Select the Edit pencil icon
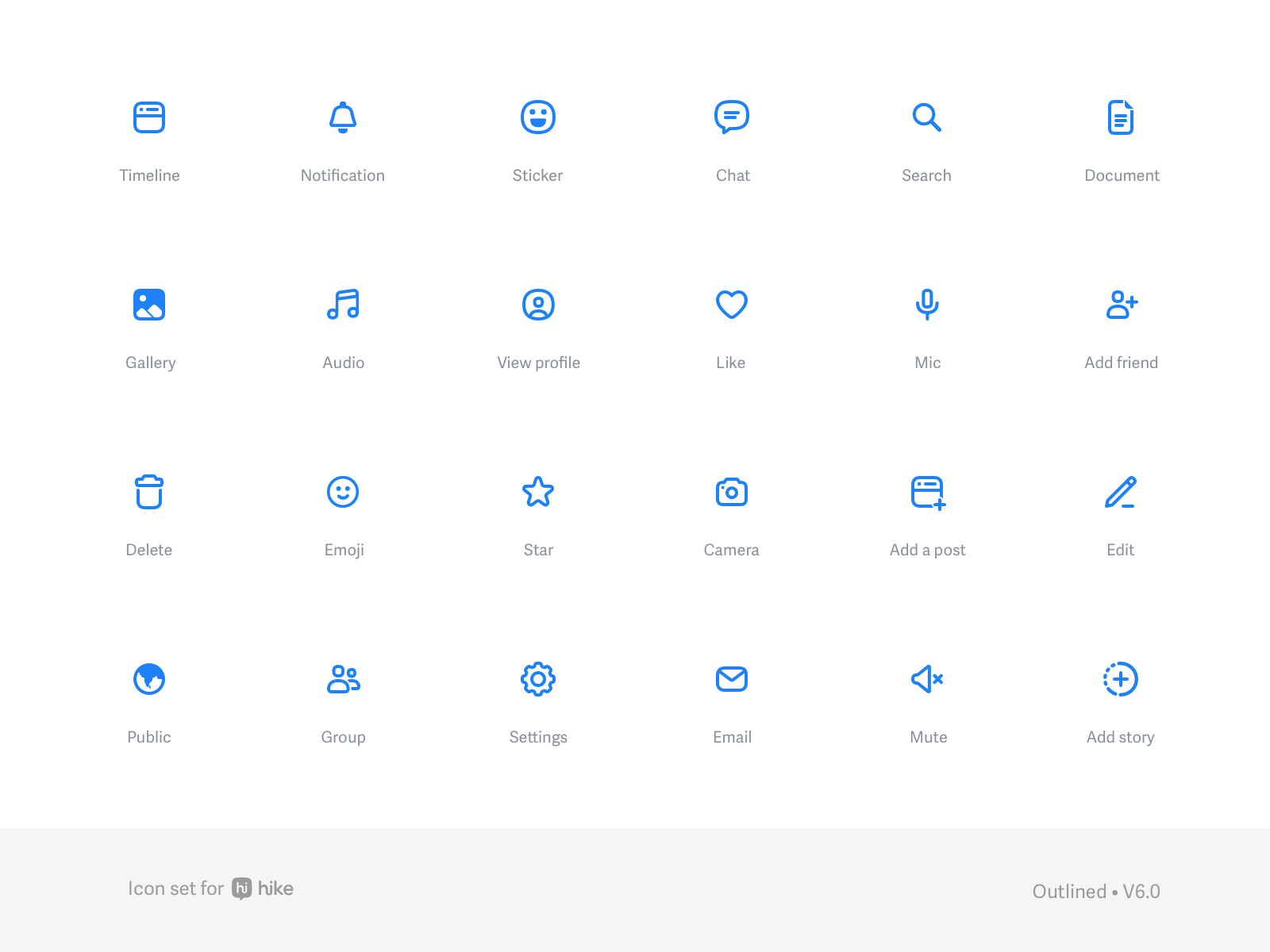1270x952 pixels. [1121, 492]
